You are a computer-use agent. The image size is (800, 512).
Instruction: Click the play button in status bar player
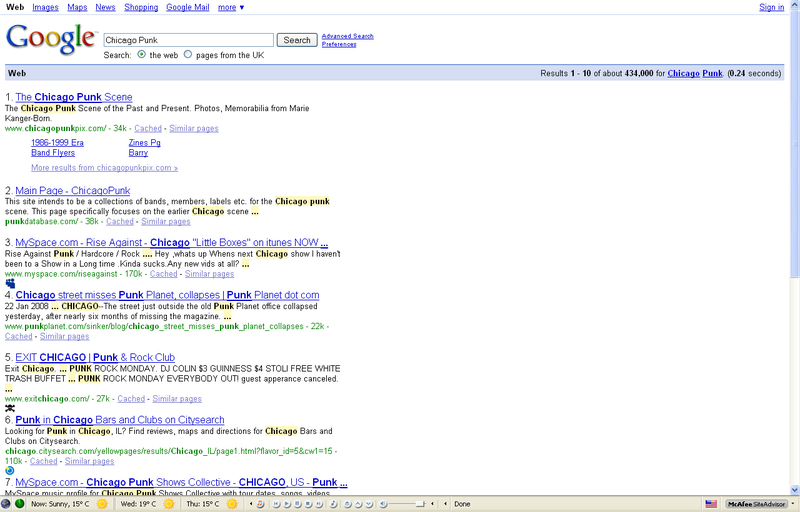[287, 504]
